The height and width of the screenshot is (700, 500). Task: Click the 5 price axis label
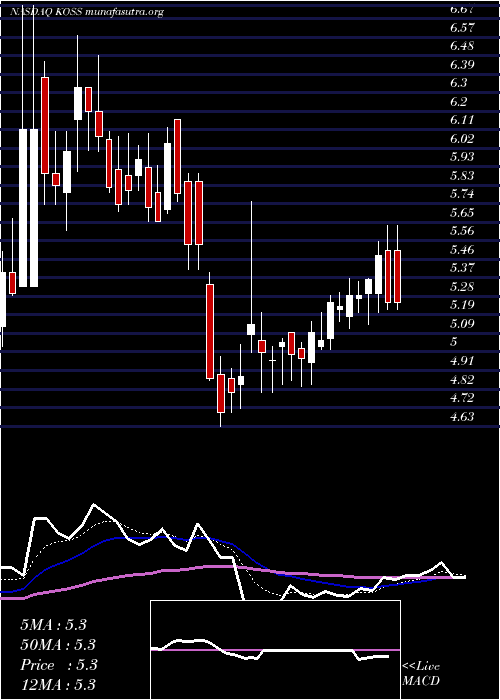pyautogui.click(x=454, y=342)
